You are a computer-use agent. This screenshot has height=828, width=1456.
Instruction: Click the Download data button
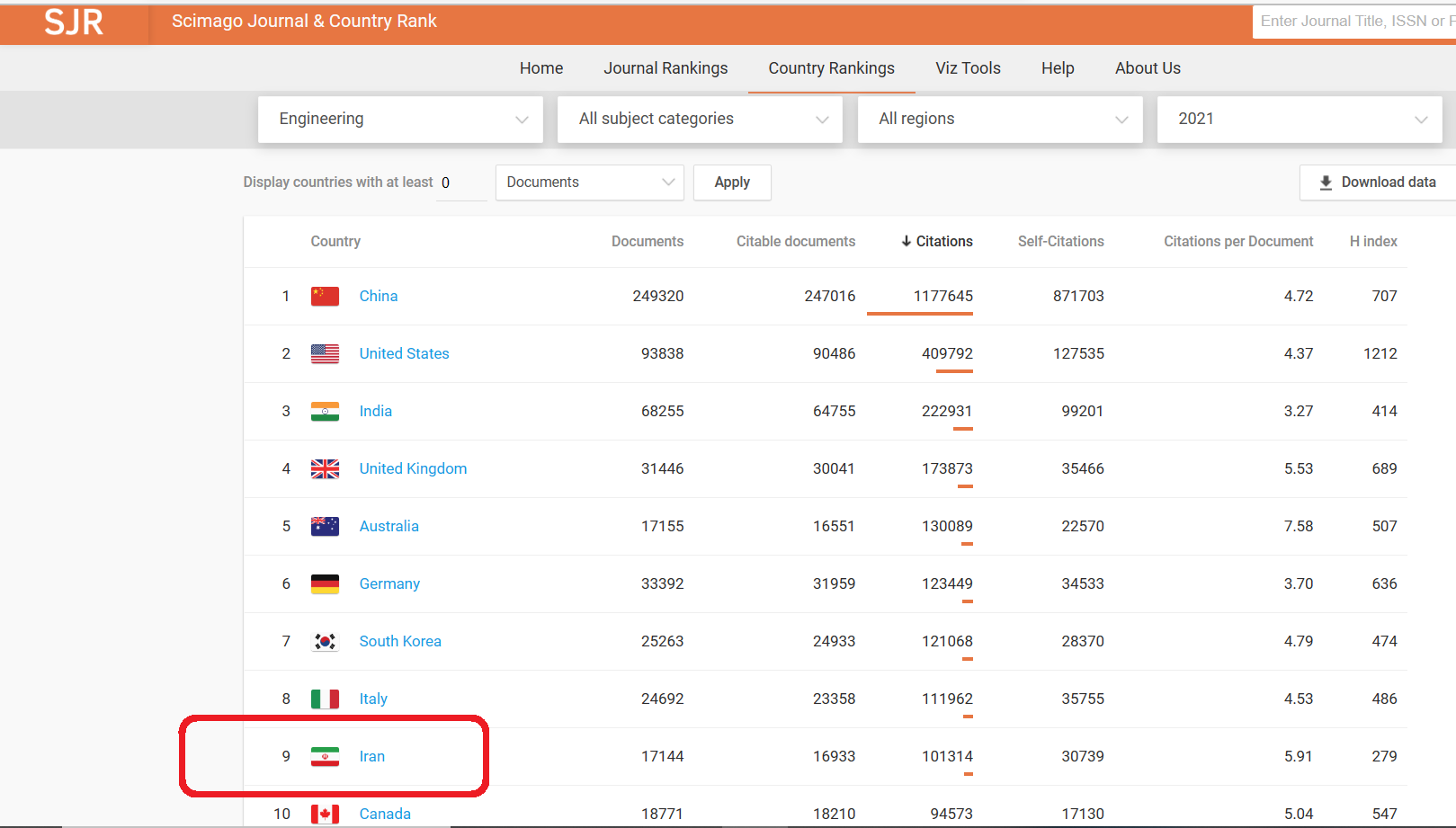(x=1377, y=183)
